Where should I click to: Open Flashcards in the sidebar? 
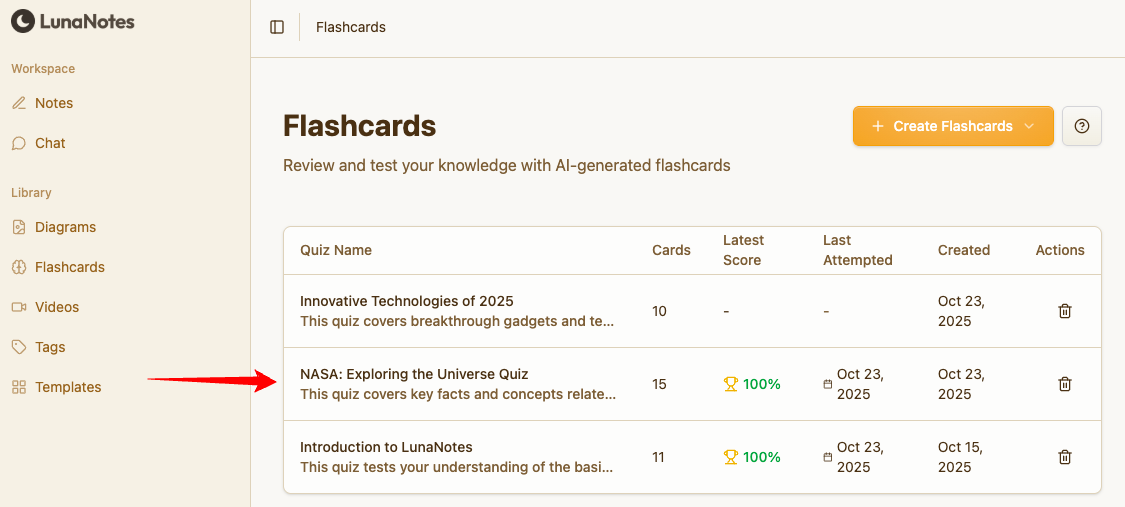(x=69, y=267)
